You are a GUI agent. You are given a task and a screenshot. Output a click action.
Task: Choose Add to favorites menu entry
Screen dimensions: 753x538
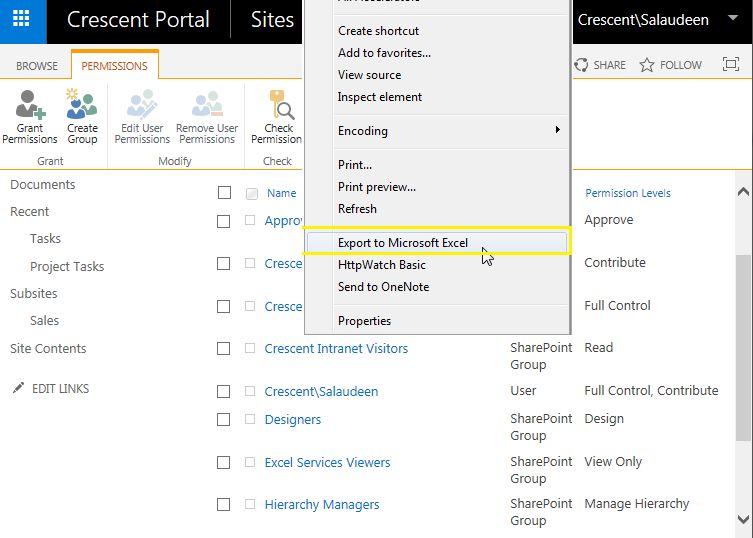[384, 53]
